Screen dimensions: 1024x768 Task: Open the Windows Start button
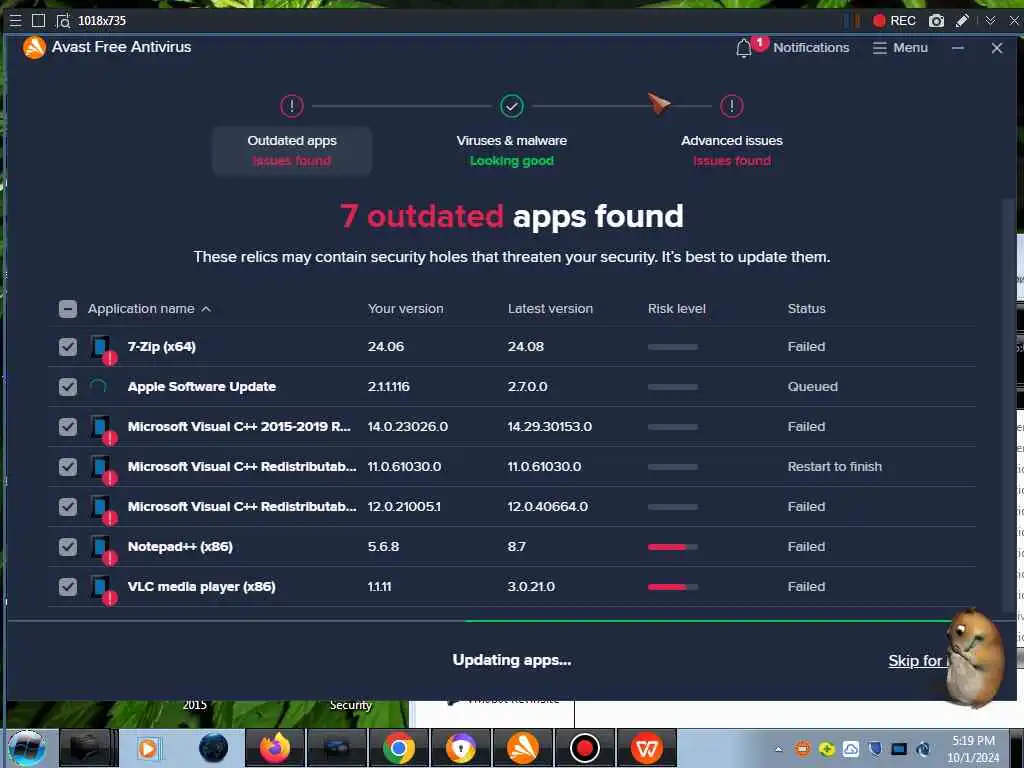26,748
